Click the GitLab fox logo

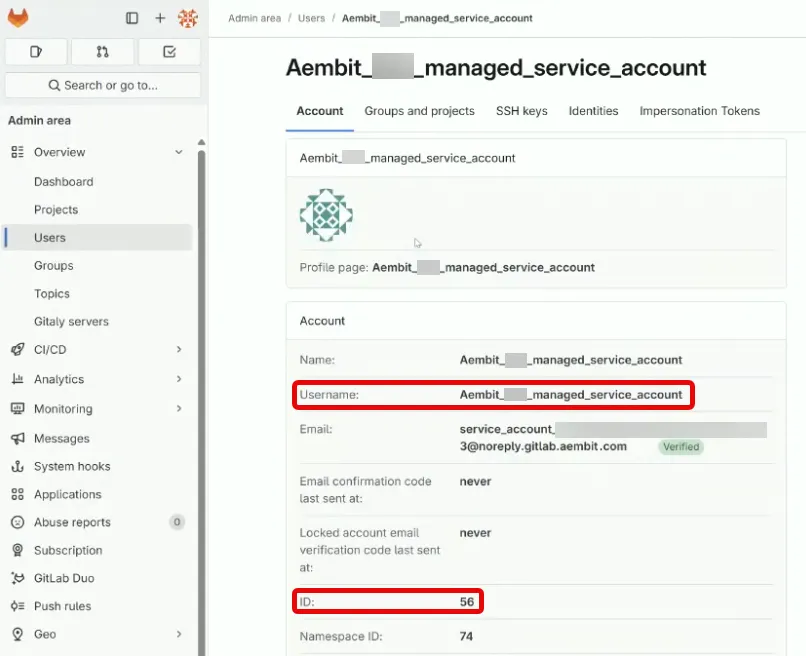pos(18,17)
